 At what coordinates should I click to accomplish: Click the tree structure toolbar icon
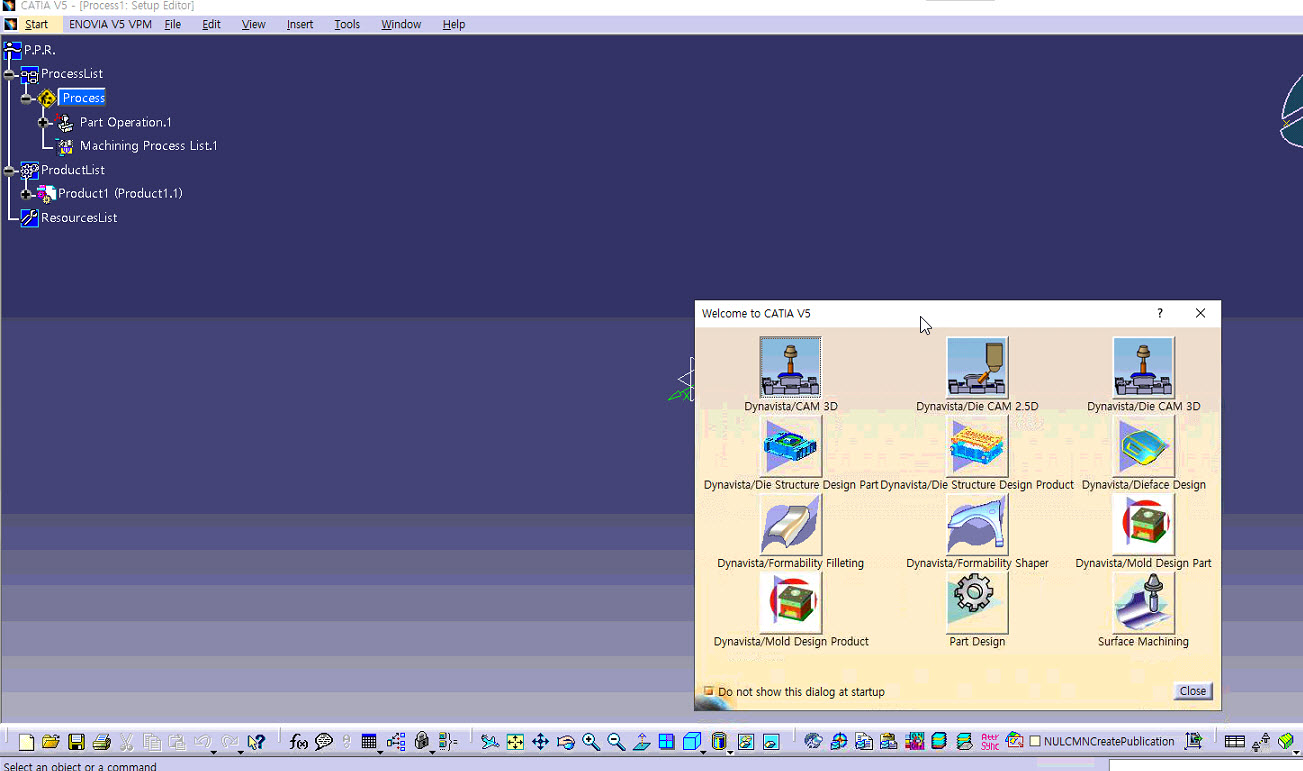coord(396,742)
